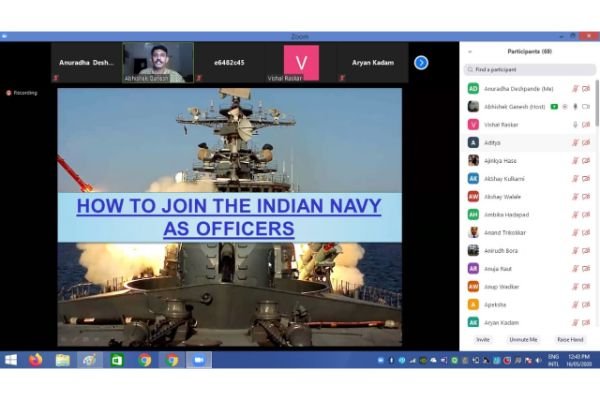
Task: Open File Explorer from the taskbar
Action: (62, 360)
